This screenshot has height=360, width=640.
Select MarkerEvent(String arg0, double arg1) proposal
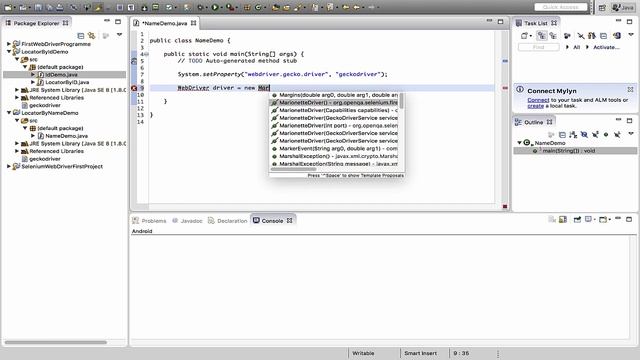click(334, 149)
